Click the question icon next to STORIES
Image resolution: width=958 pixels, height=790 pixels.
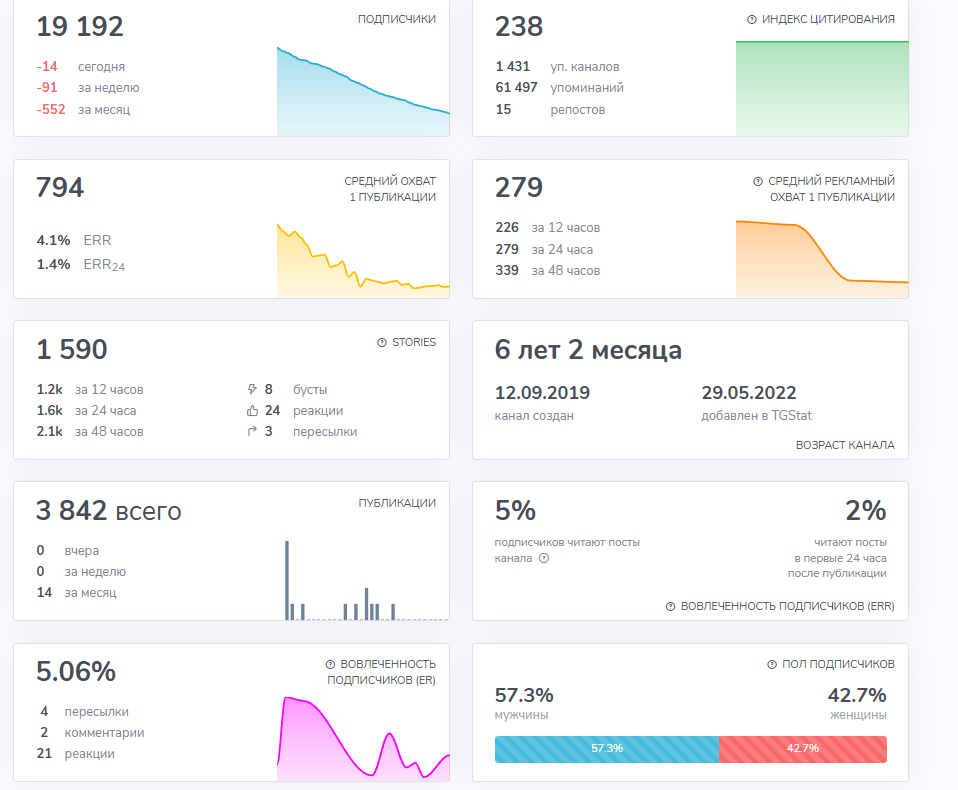382,342
